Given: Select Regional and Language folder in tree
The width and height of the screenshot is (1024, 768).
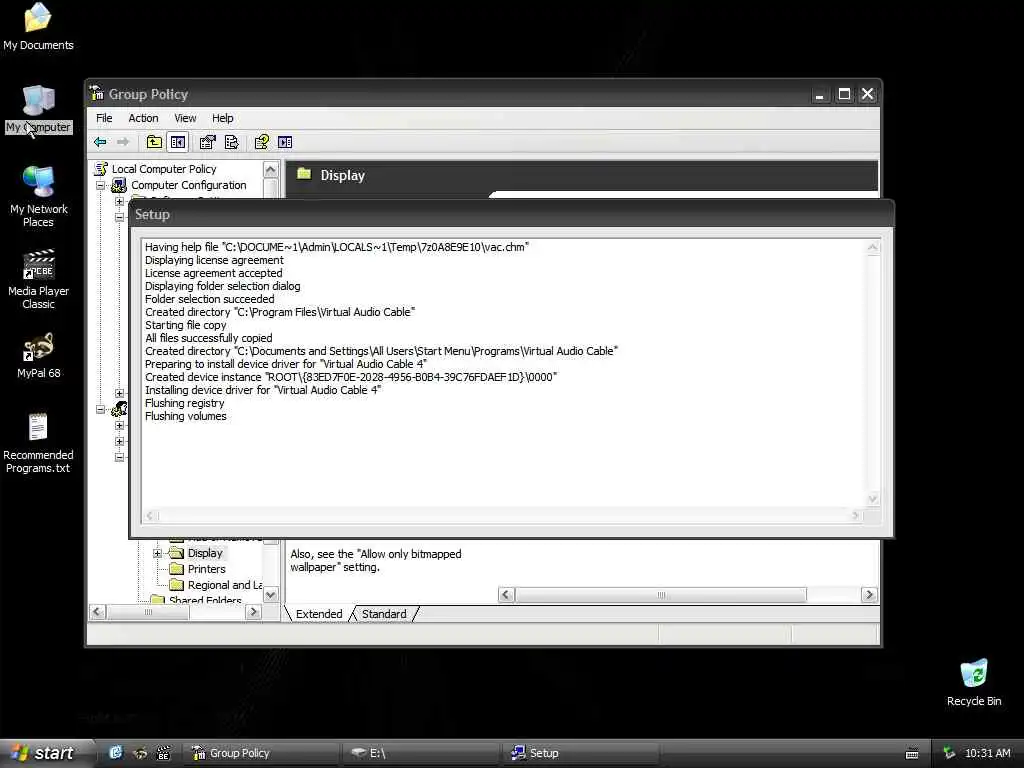Looking at the screenshot, I should click(x=225, y=585).
